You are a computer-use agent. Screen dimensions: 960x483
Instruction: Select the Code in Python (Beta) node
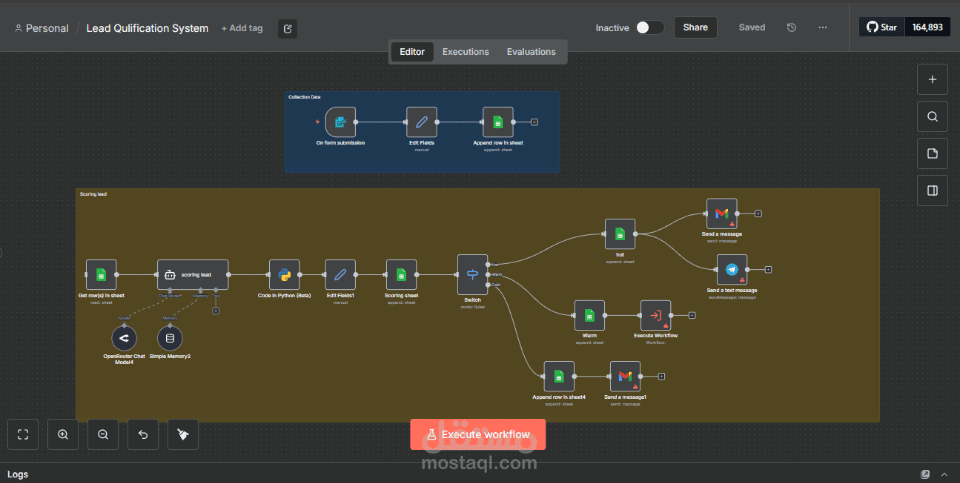pyautogui.click(x=284, y=274)
